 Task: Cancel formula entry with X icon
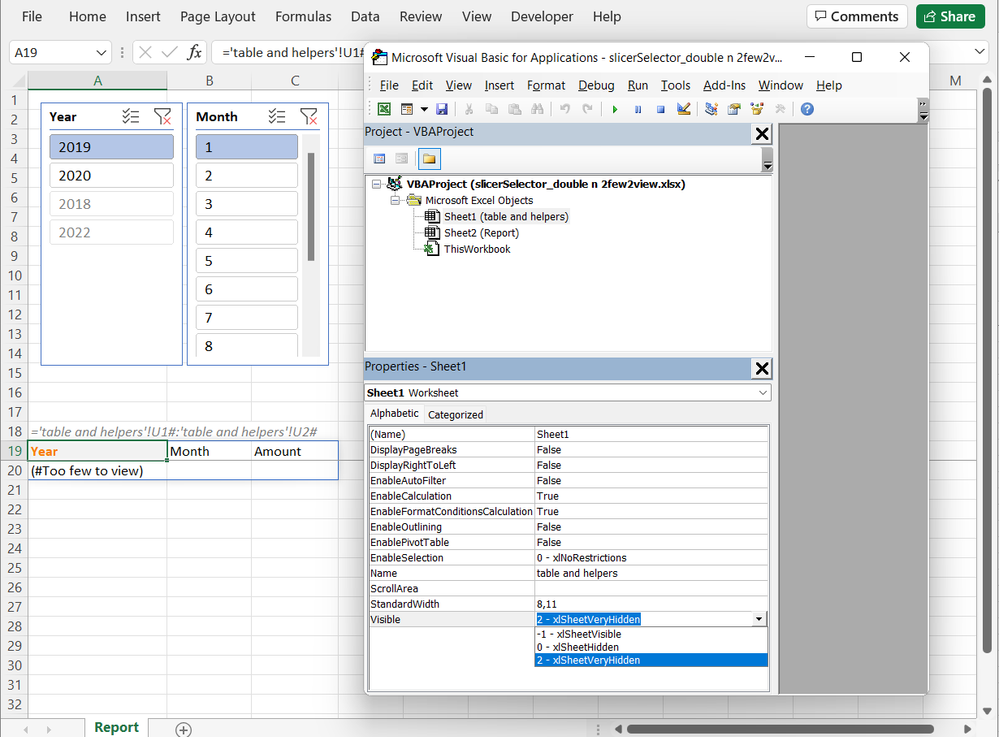[145, 52]
